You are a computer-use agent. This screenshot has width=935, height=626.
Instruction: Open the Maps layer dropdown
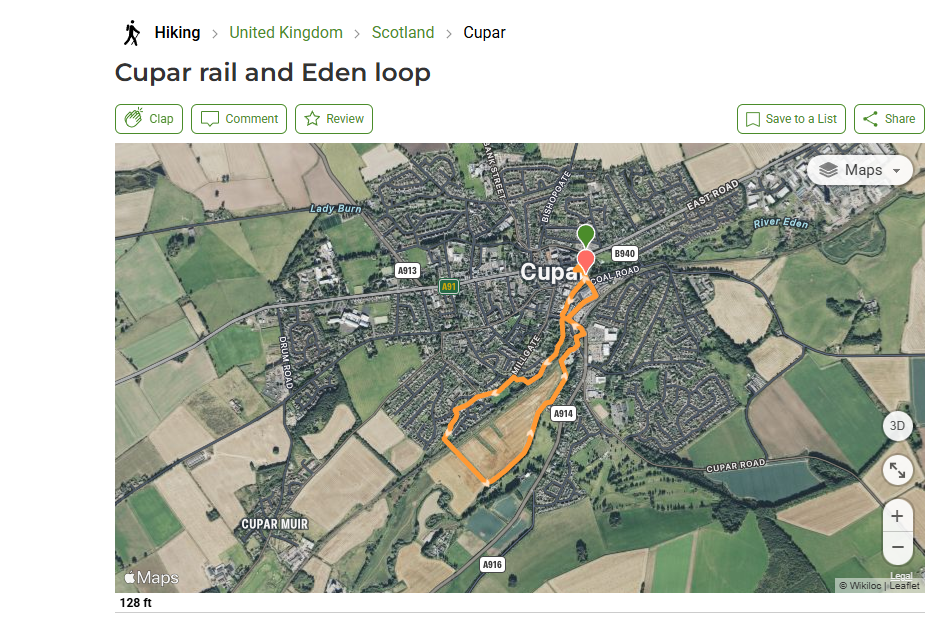pos(860,170)
